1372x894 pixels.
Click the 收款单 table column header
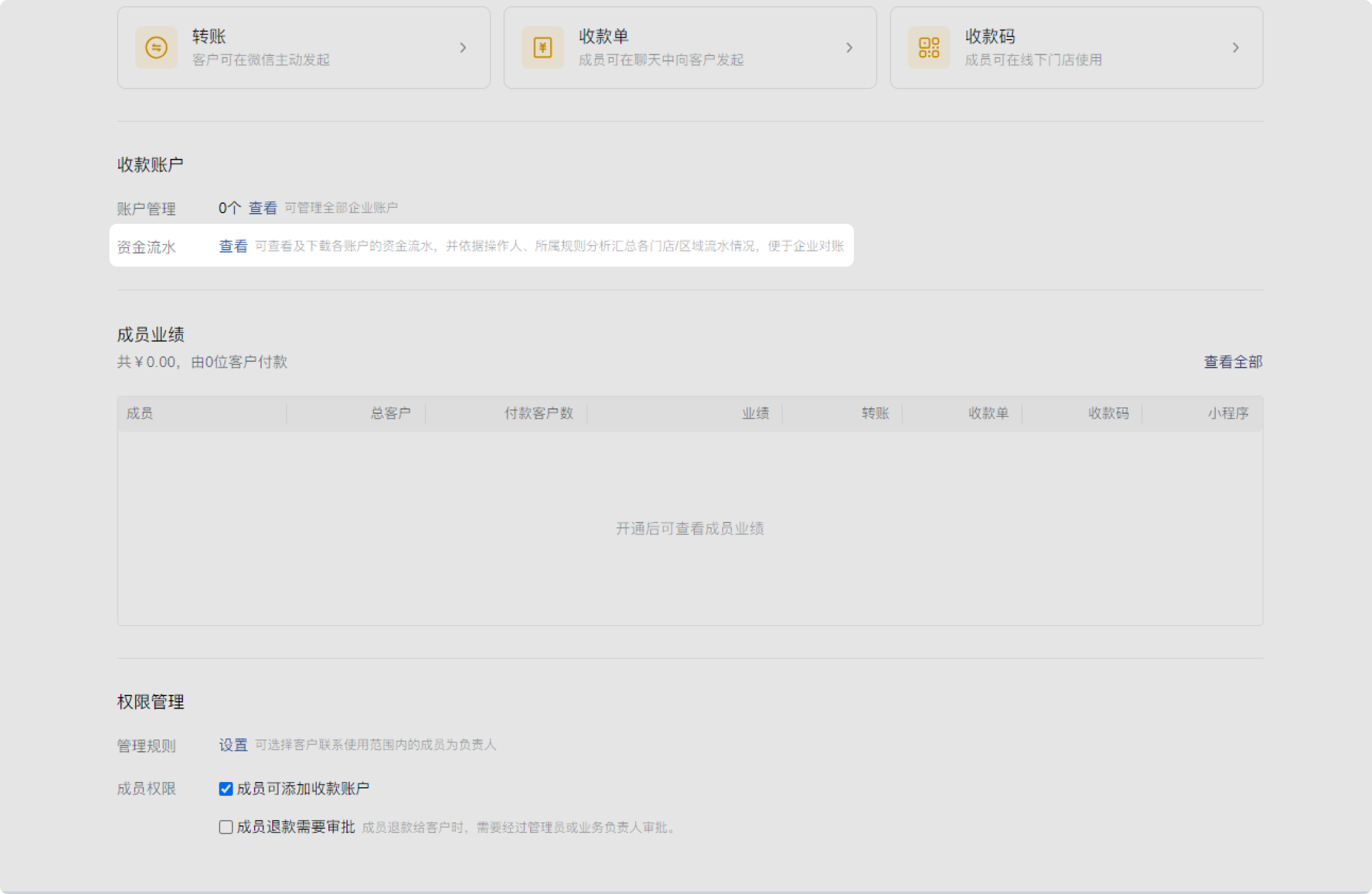[x=988, y=413]
